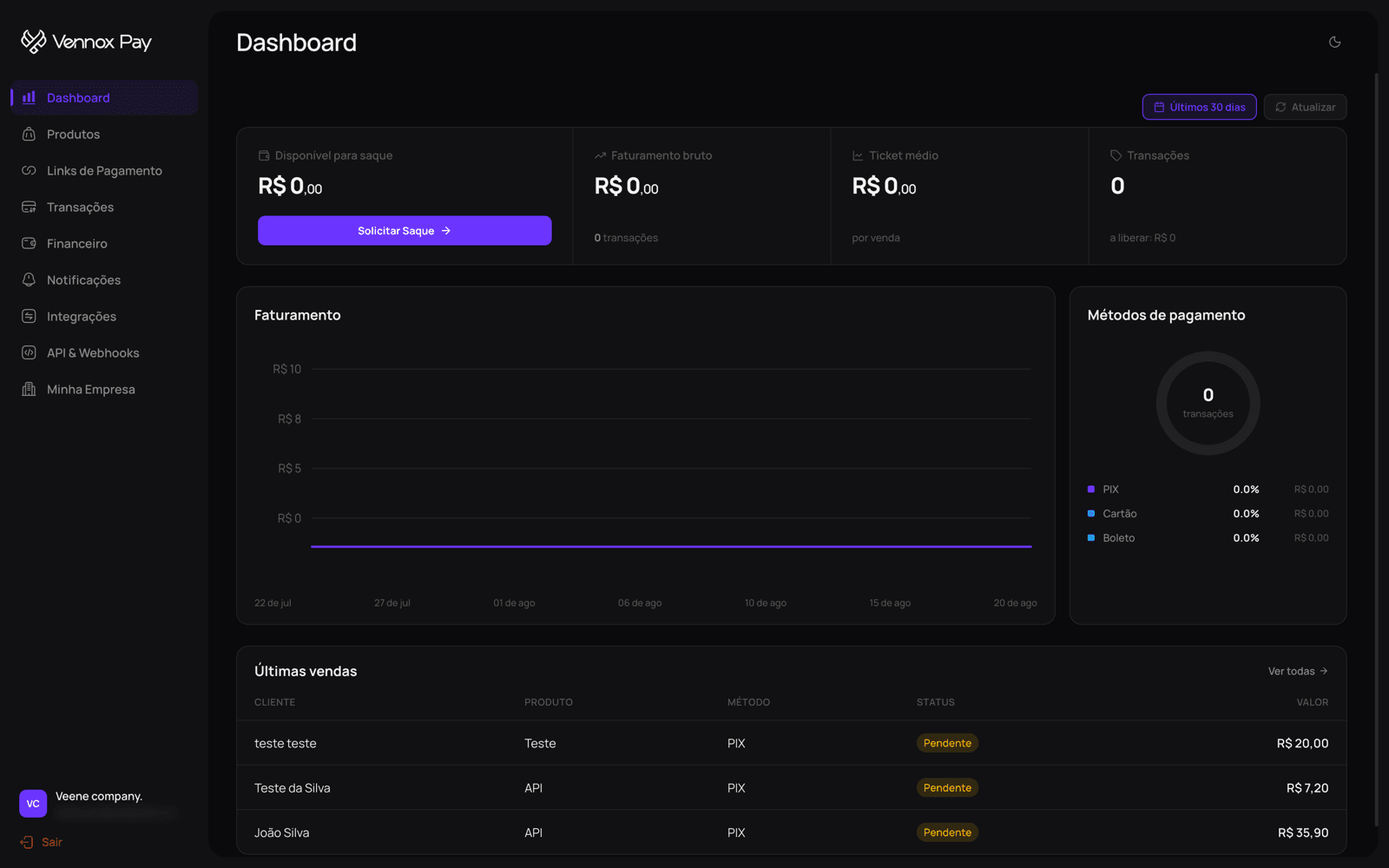The width and height of the screenshot is (1389, 868).
Task: Click the R$ 35,90 sale value
Action: tap(1303, 832)
